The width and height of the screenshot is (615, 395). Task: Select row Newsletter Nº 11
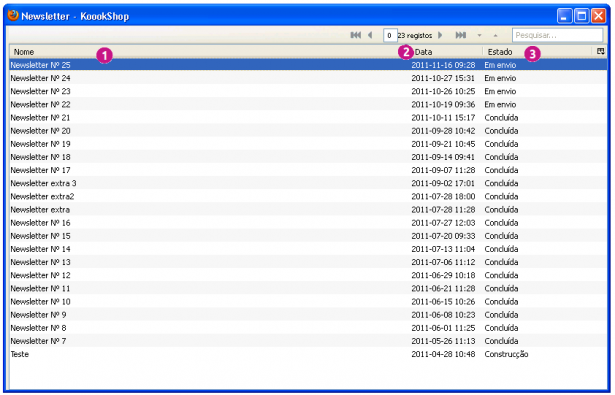[308, 288]
